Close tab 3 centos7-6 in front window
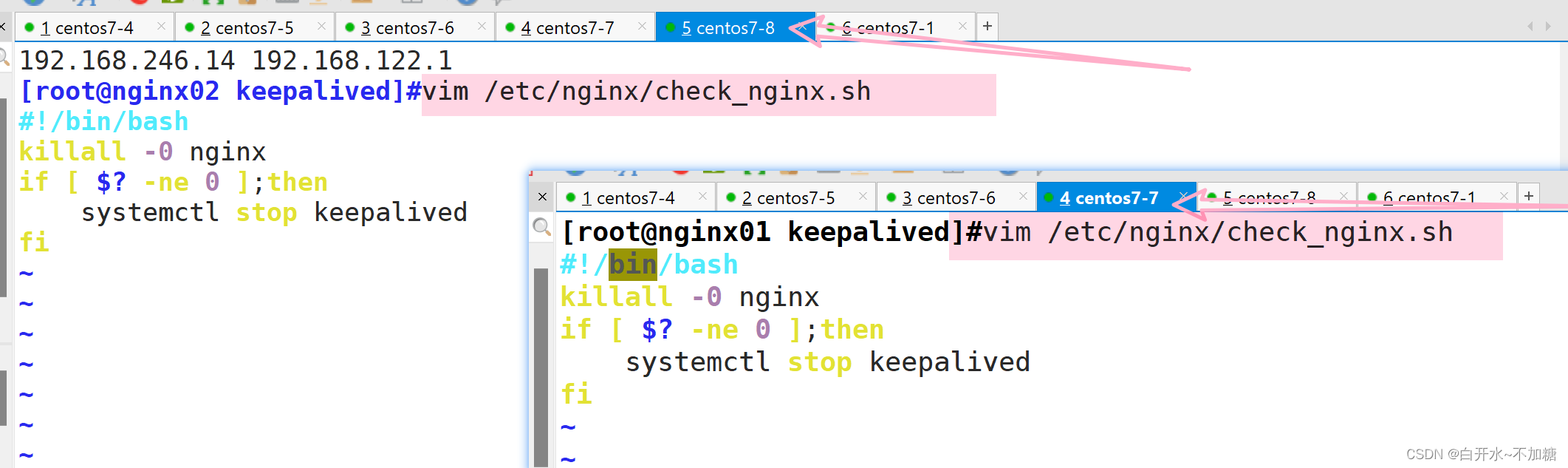 (x=1023, y=196)
